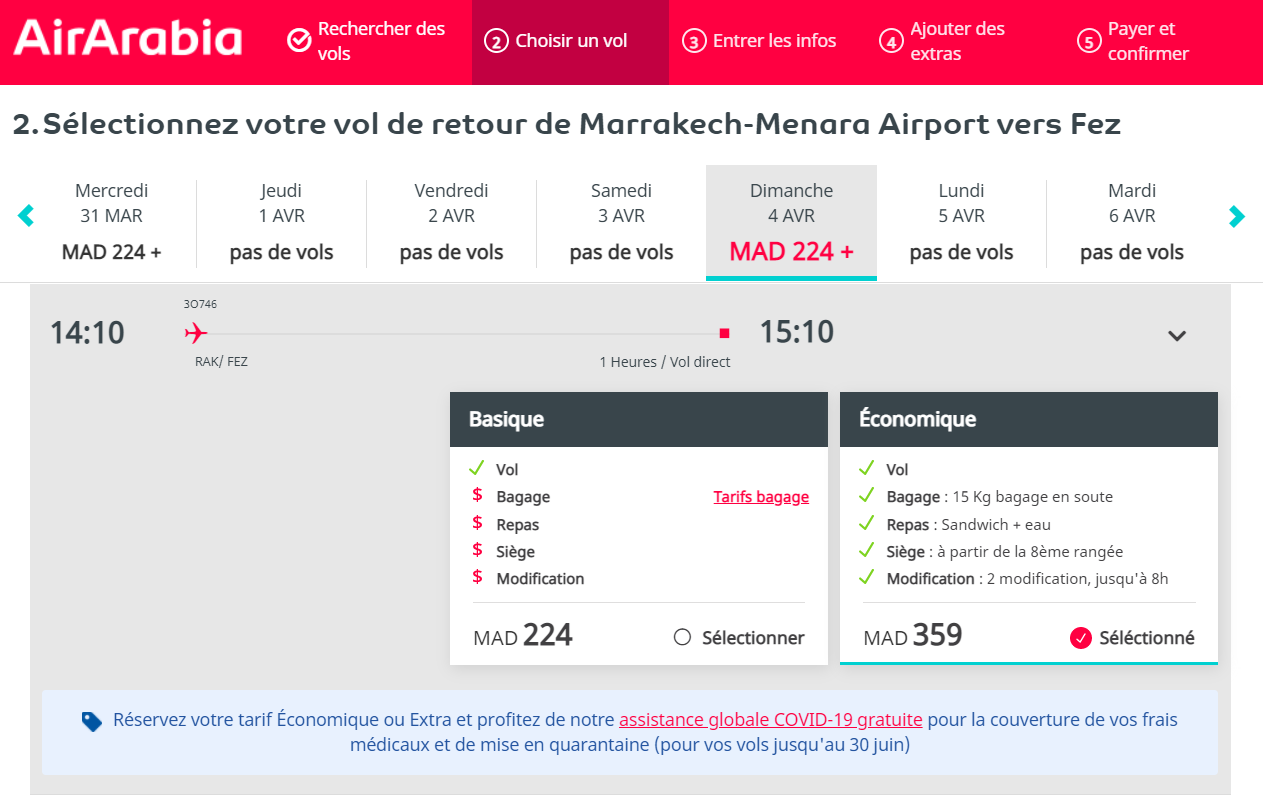Select the Mercredi 31 MAR date tab
The image size is (1263, 809).
[111, 222]
